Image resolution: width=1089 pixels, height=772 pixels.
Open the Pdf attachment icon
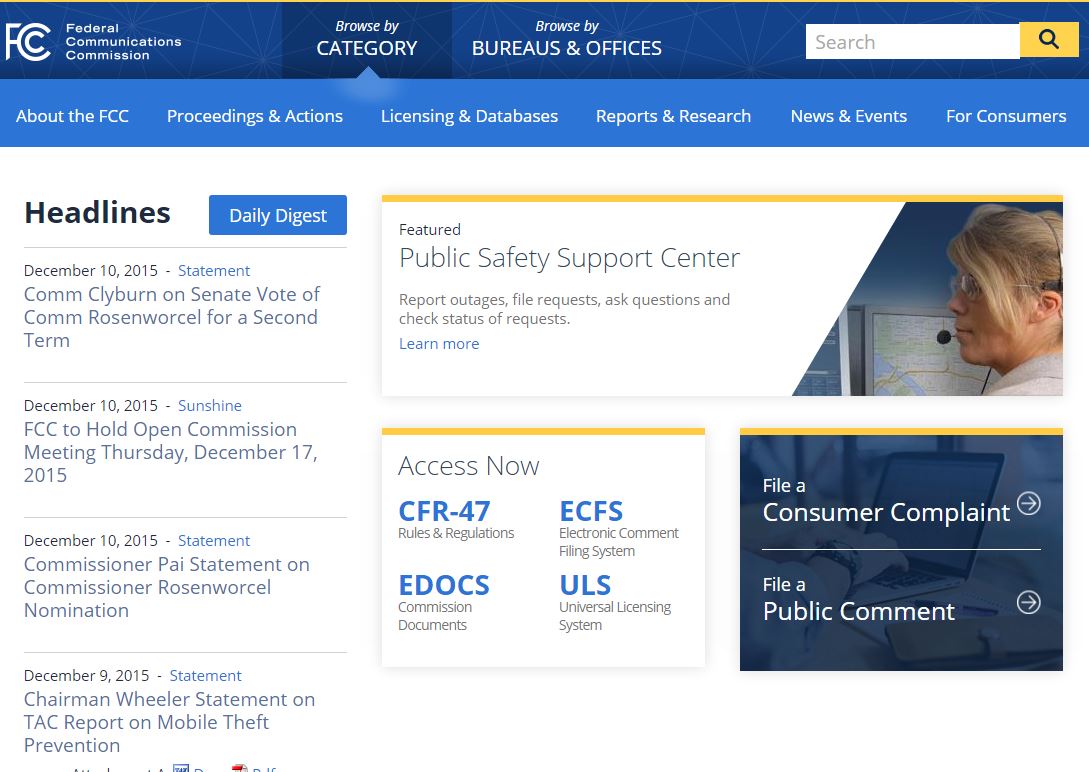point(240,769)
